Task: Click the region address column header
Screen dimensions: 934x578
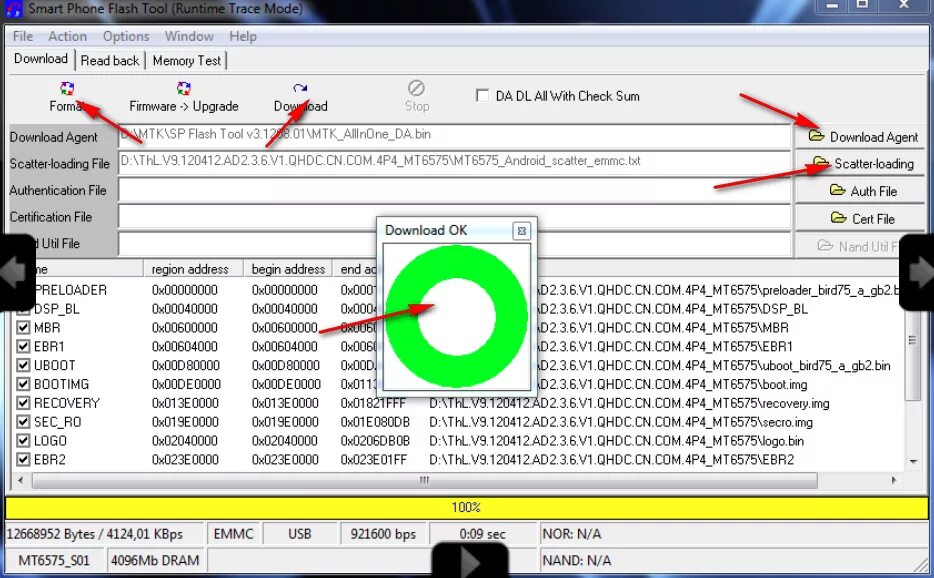Action: coord(194,269)
